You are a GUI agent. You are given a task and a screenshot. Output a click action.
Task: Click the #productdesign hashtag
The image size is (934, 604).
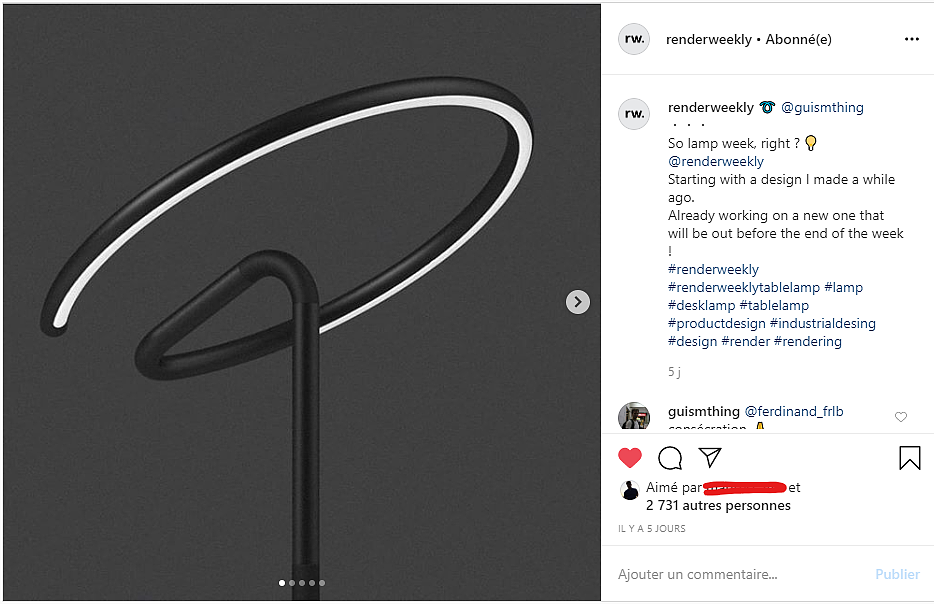[x=716, y=323]
